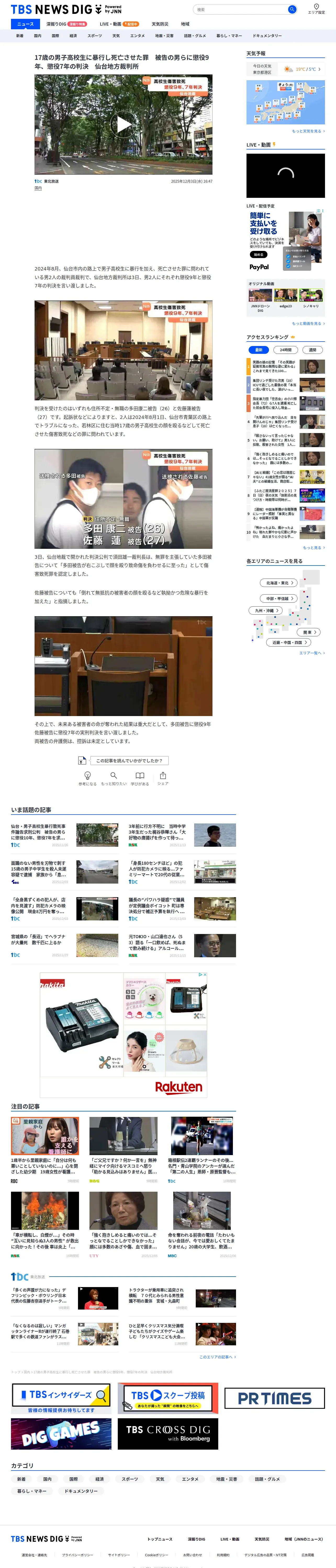
Task: Select the 24時間 ranking filter
Action: [285, 350]
